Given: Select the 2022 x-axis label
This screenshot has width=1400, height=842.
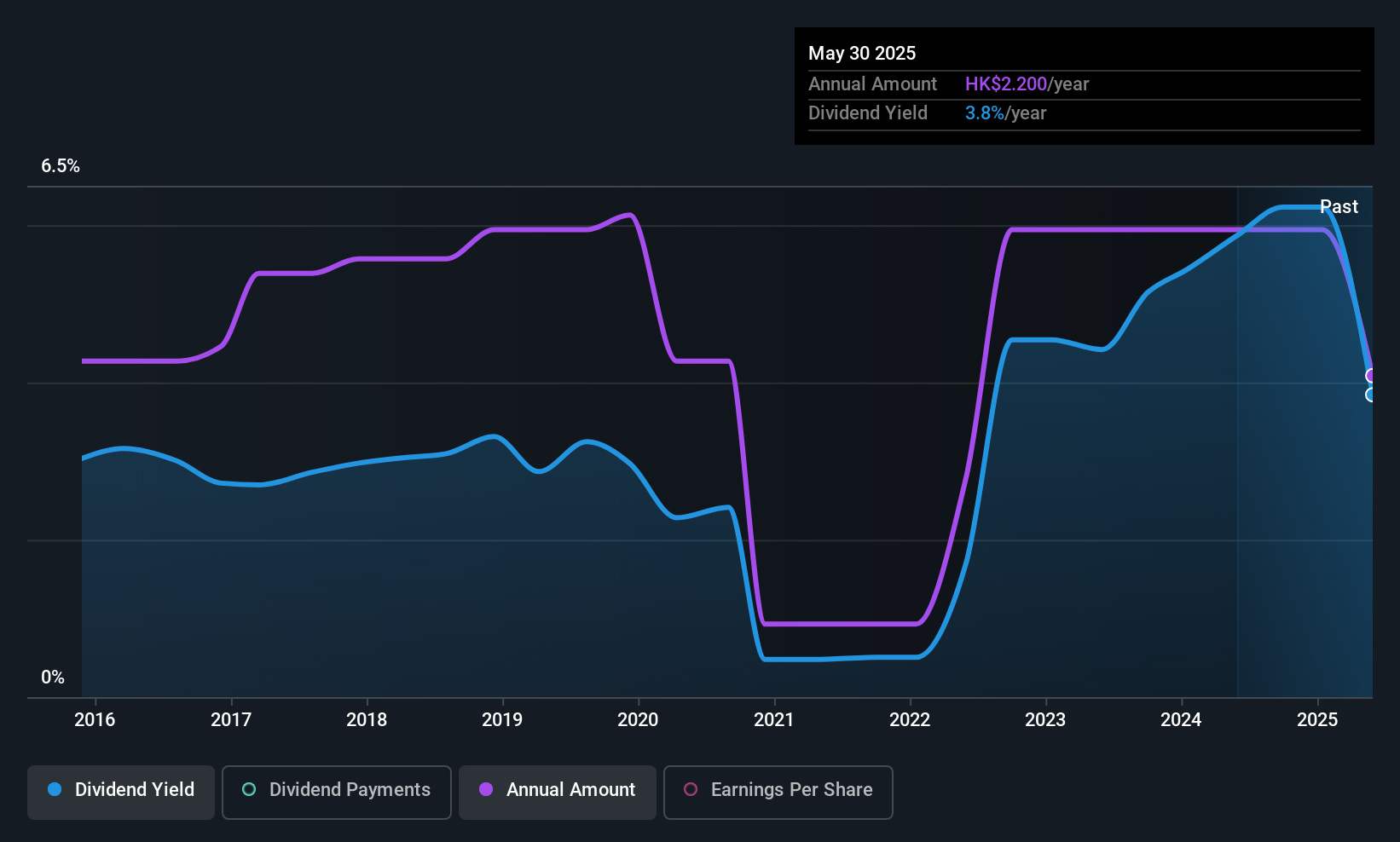Looking at the screenshot, I should [910, 720].
